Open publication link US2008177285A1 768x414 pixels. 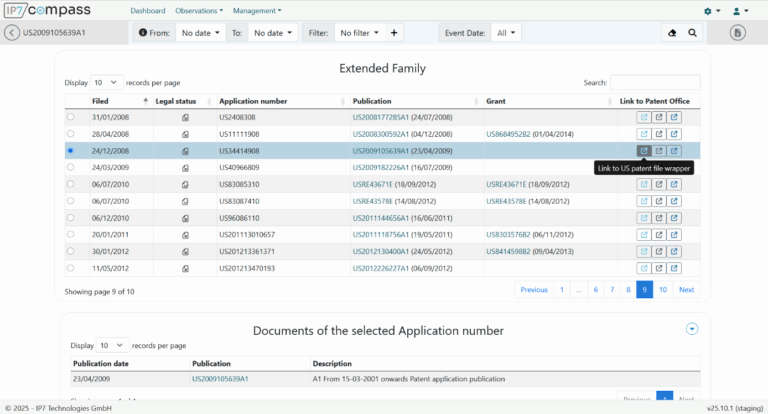381,118
